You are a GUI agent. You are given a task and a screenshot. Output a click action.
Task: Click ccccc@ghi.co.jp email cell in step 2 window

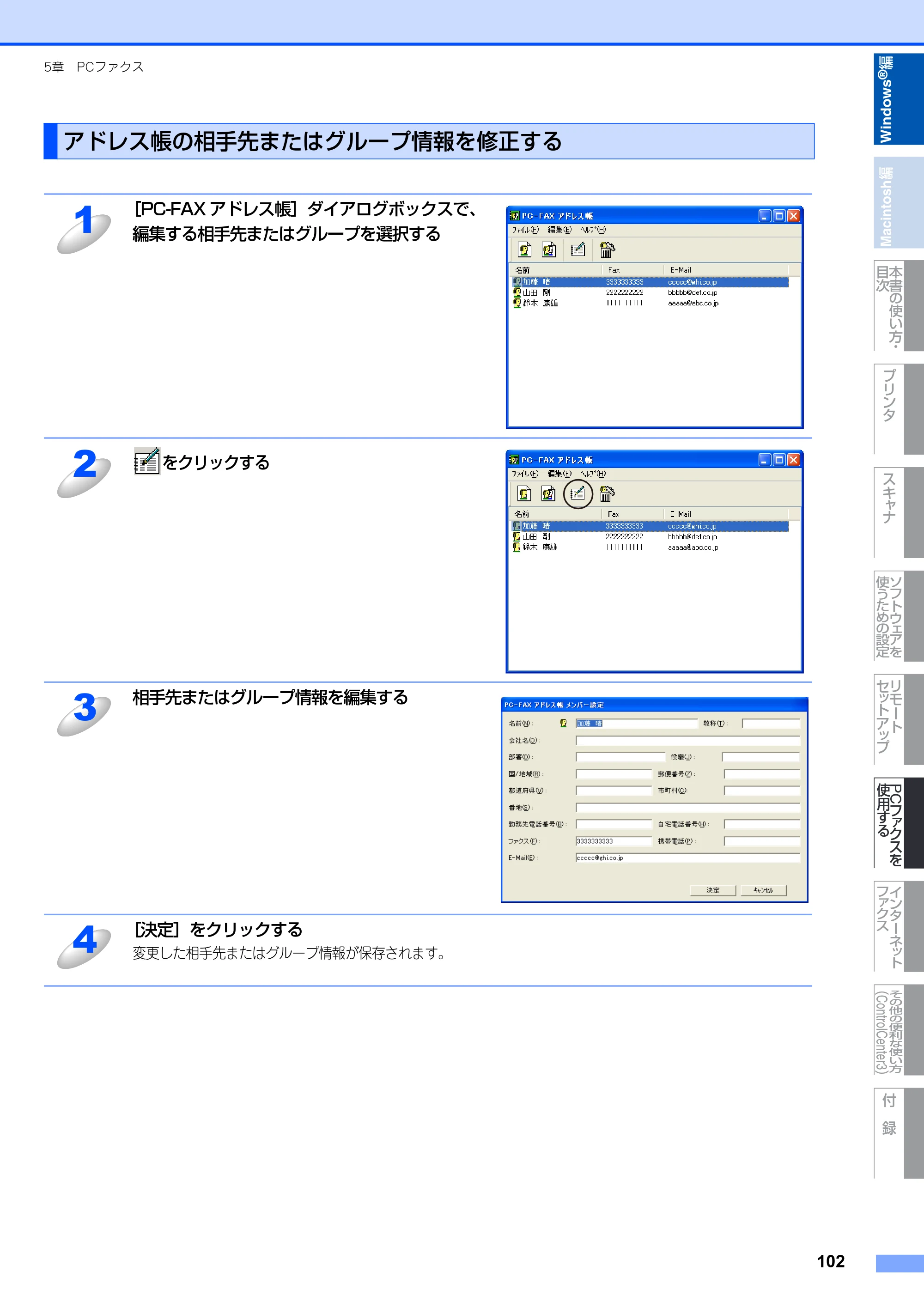692,526
